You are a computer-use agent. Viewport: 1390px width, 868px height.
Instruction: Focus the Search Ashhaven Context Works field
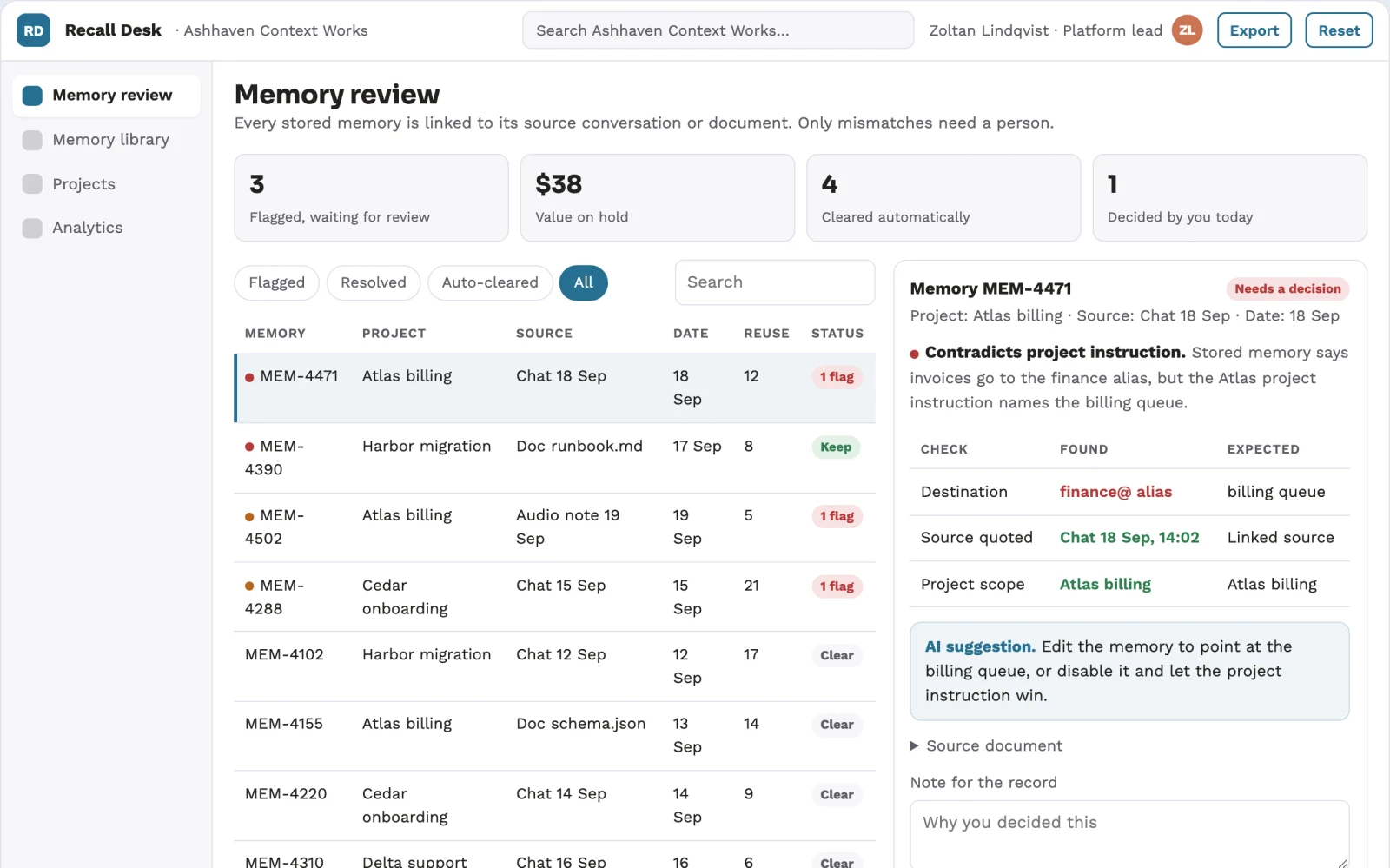pyautogui.click(x=718, y=30)
